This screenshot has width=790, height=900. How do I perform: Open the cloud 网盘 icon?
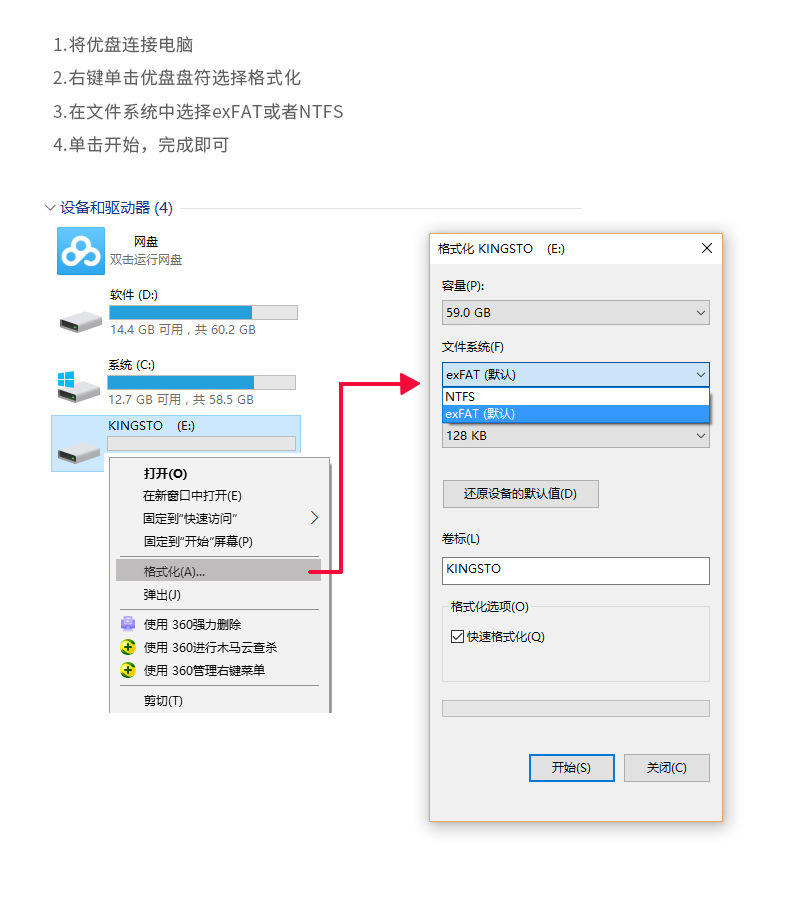(81, 251)
